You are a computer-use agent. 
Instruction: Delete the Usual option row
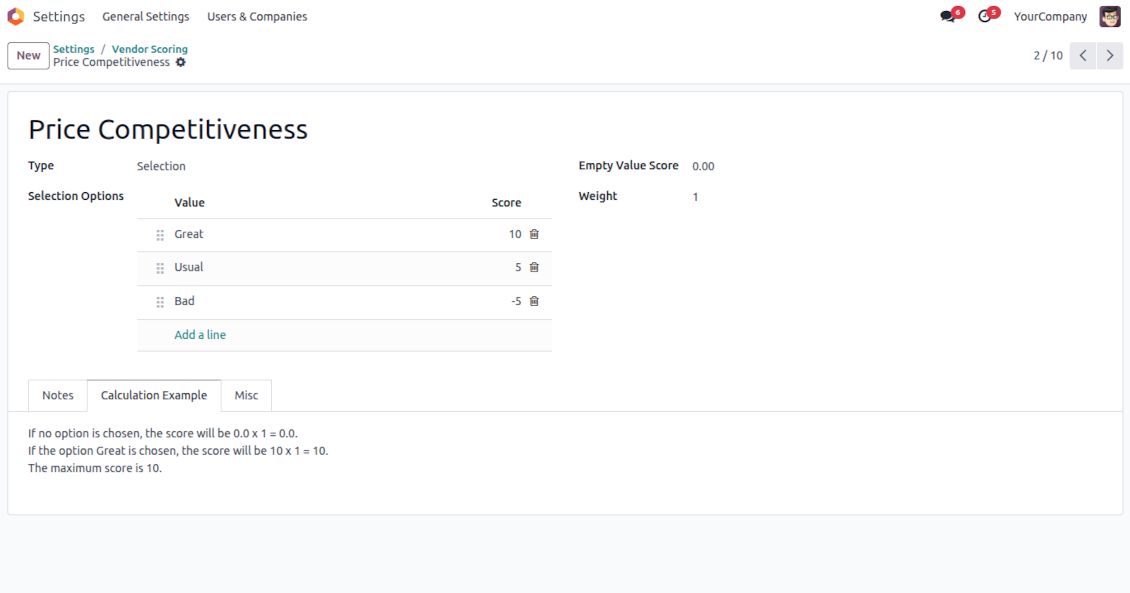click(x=534, y=267)
